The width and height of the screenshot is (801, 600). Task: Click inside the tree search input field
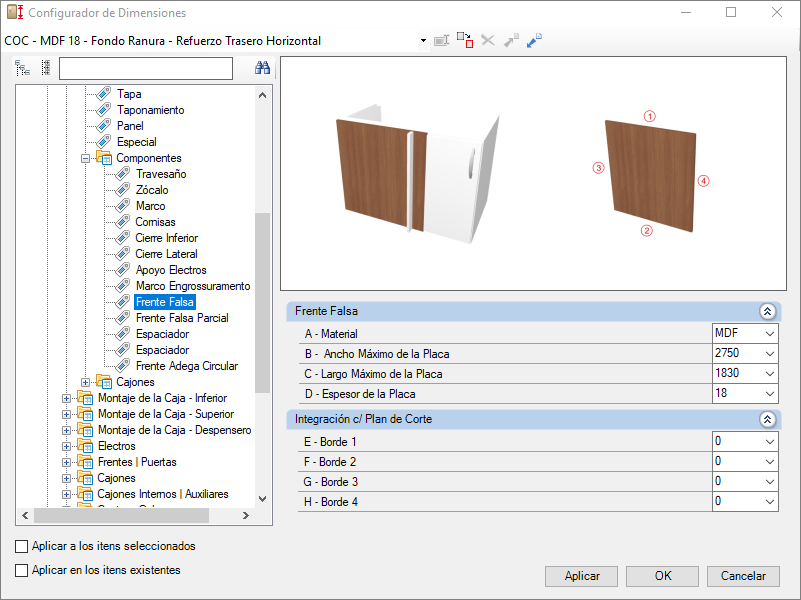coord(146,68)
